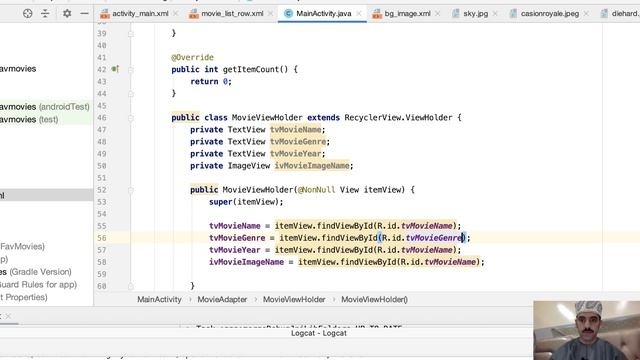Image resolution: width=640 pixels, height=360 pixels.
Task: Click tvMovieYear assignment on line 57
Action: point(235,250)
